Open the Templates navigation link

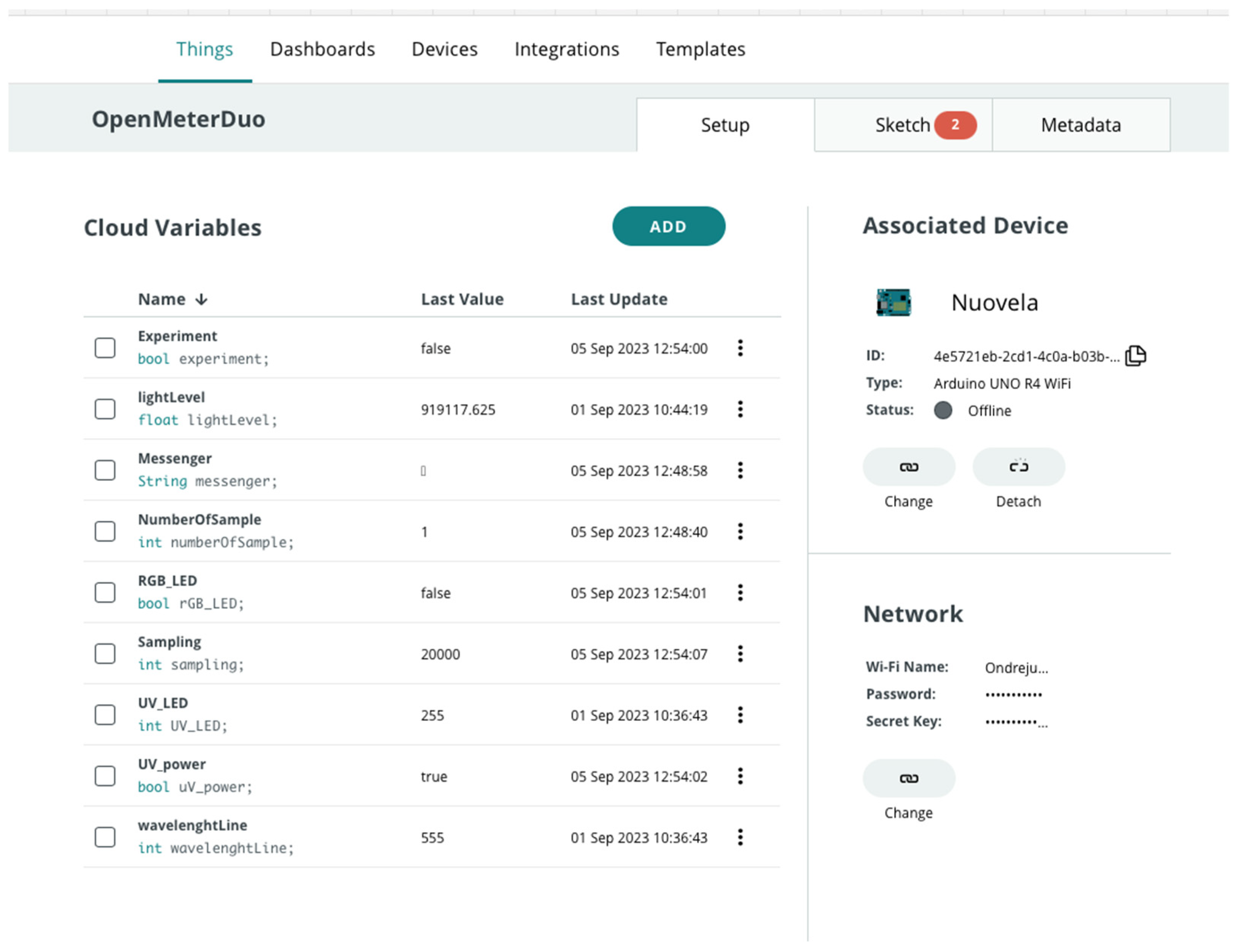pos(700,49)
